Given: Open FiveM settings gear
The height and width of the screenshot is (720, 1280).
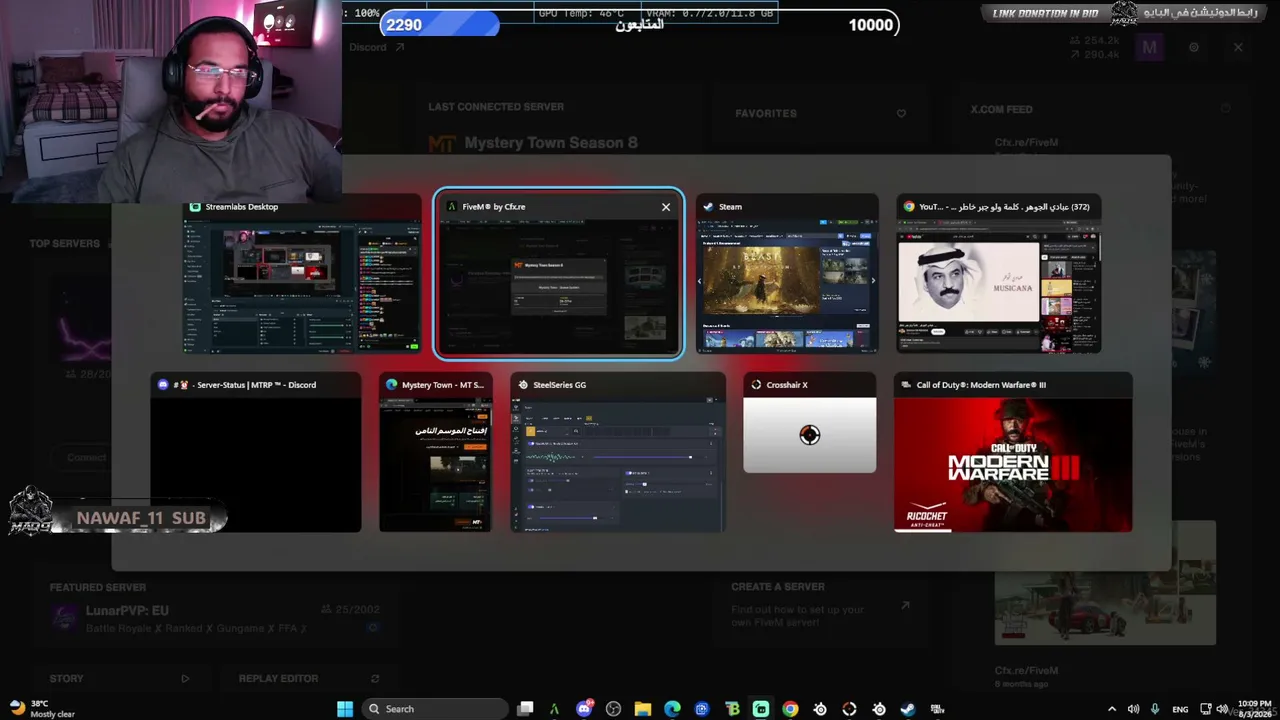Looking at the screenshot, I should click(x=1194, y=47).
